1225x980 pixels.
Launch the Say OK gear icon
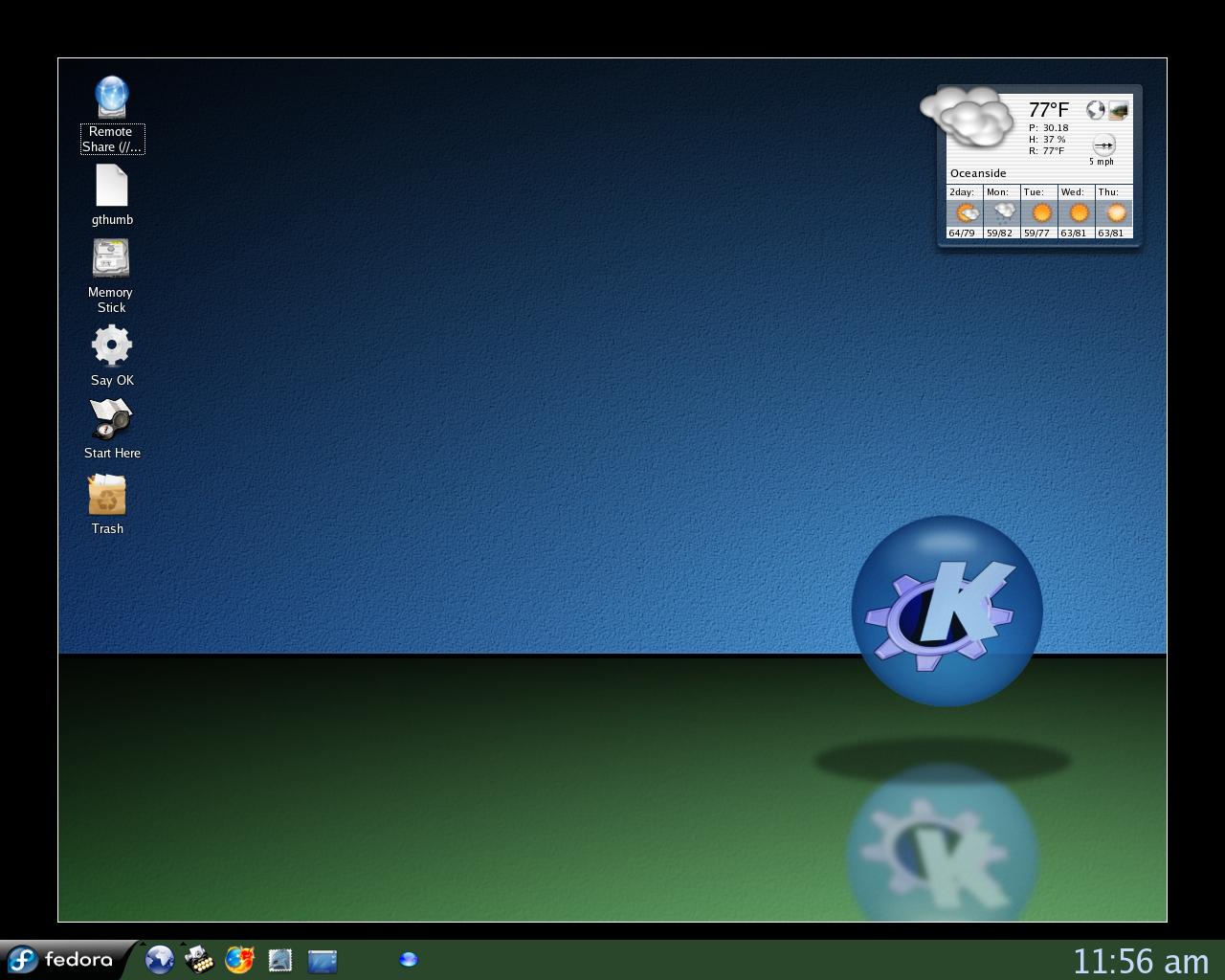111,345
